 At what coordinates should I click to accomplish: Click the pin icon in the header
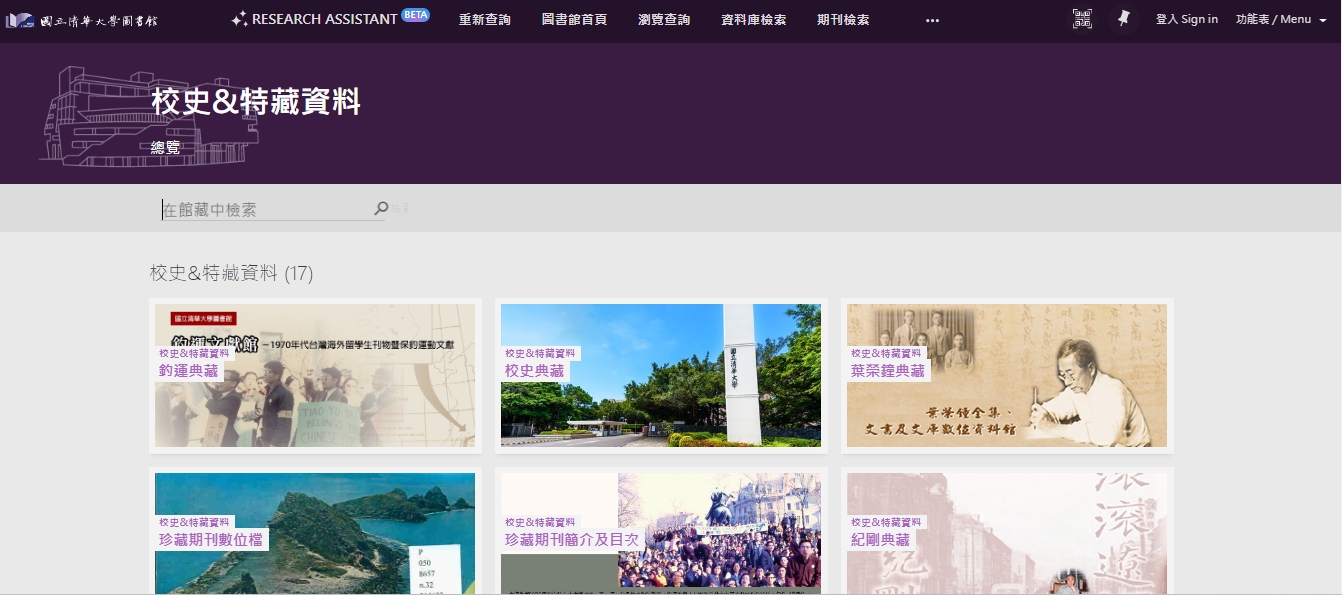pos(1122,18)
